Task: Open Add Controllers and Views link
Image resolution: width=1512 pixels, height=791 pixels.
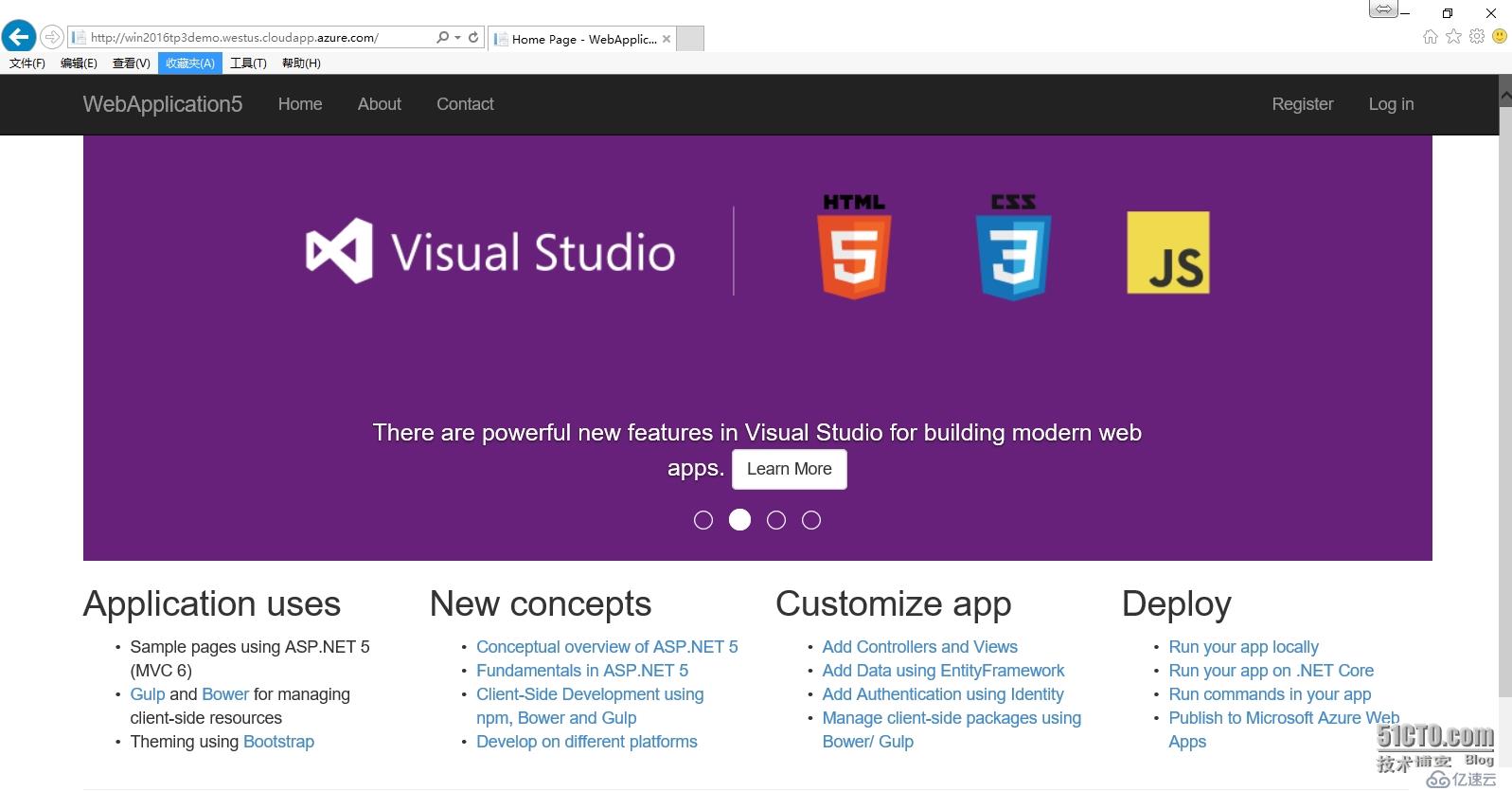Action: click(920, 647)
